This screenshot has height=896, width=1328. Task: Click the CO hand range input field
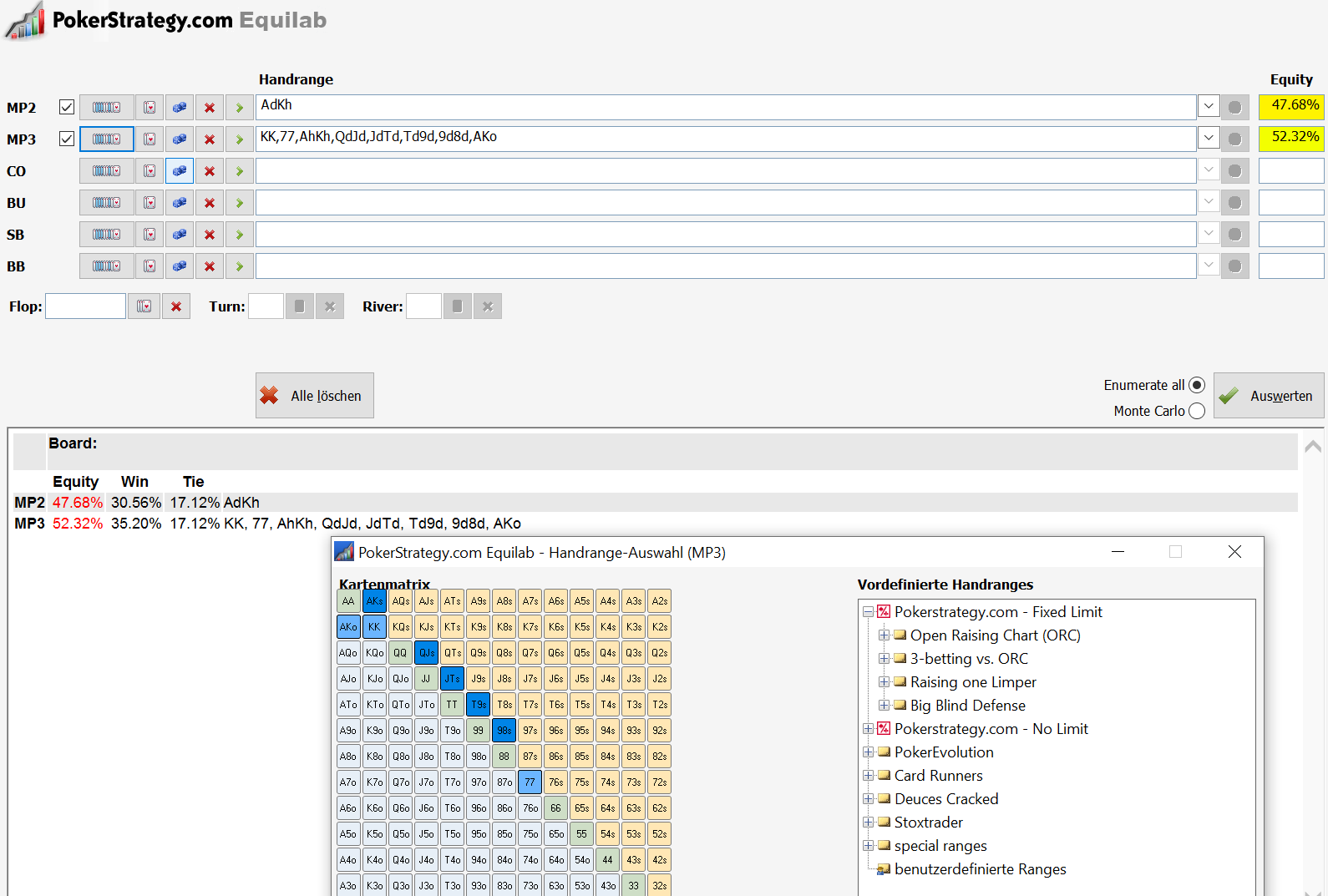pos(726,170)
